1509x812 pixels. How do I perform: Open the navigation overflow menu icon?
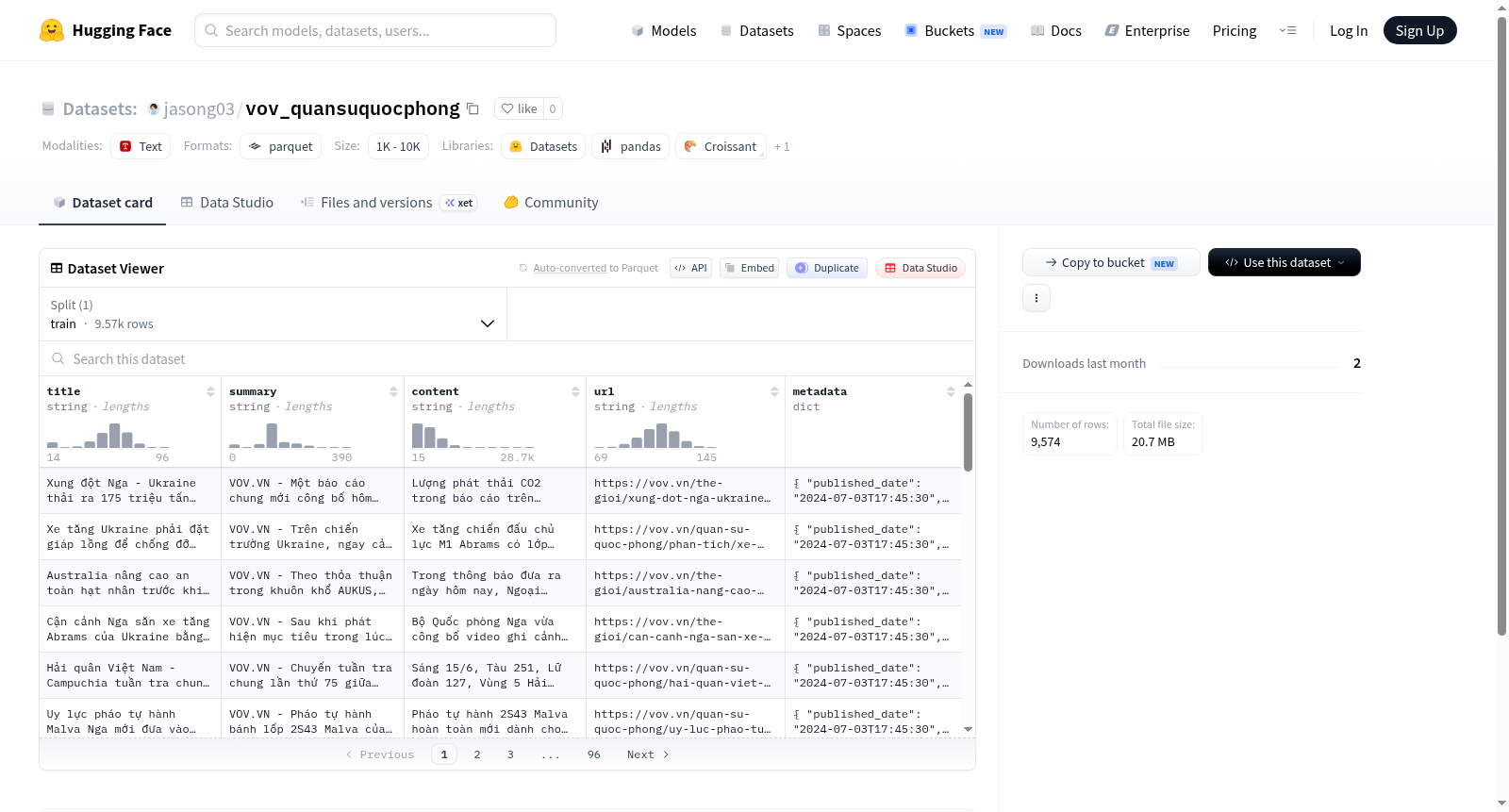[1287, 30]
